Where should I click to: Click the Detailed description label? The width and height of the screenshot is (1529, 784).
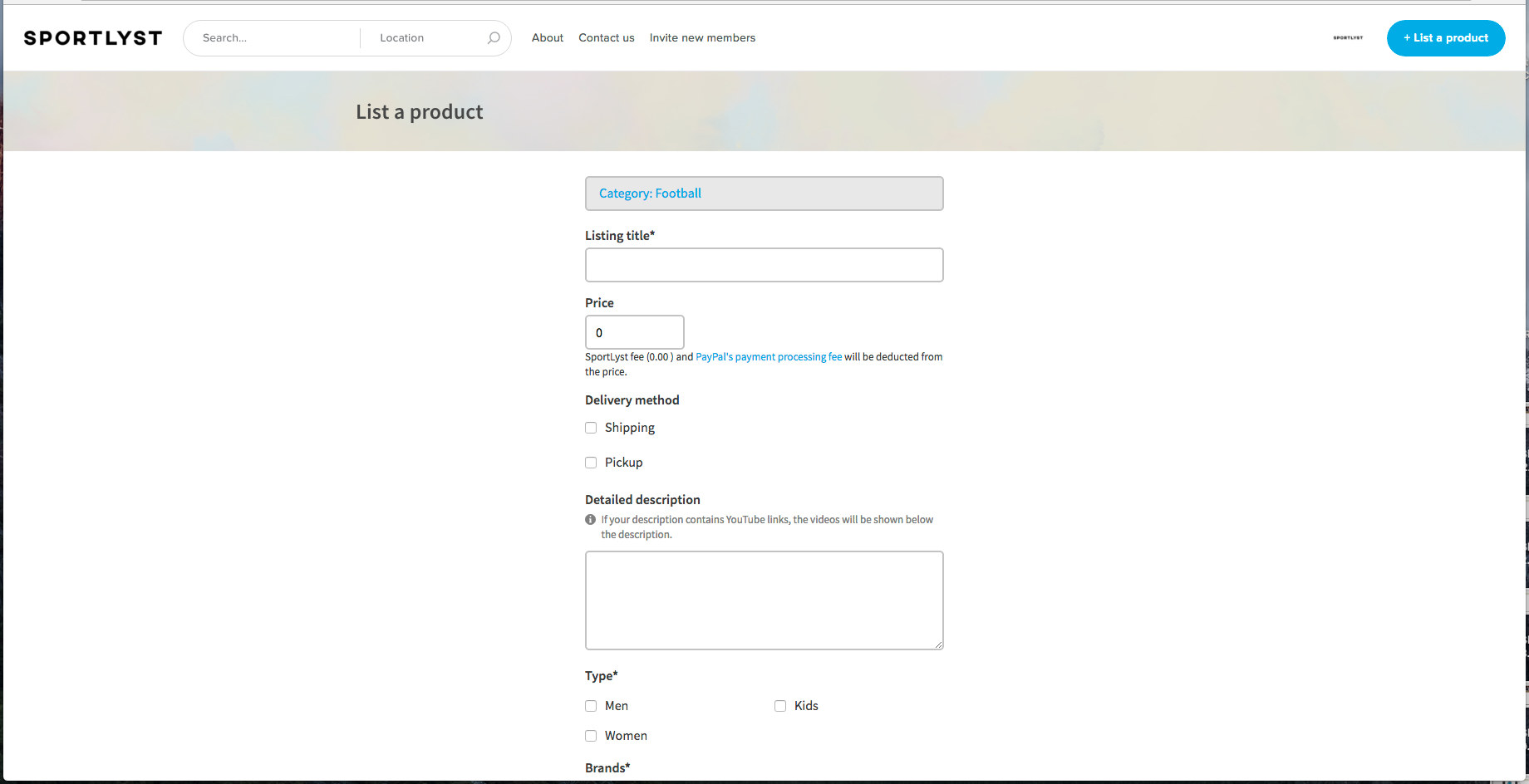[642, 500]
